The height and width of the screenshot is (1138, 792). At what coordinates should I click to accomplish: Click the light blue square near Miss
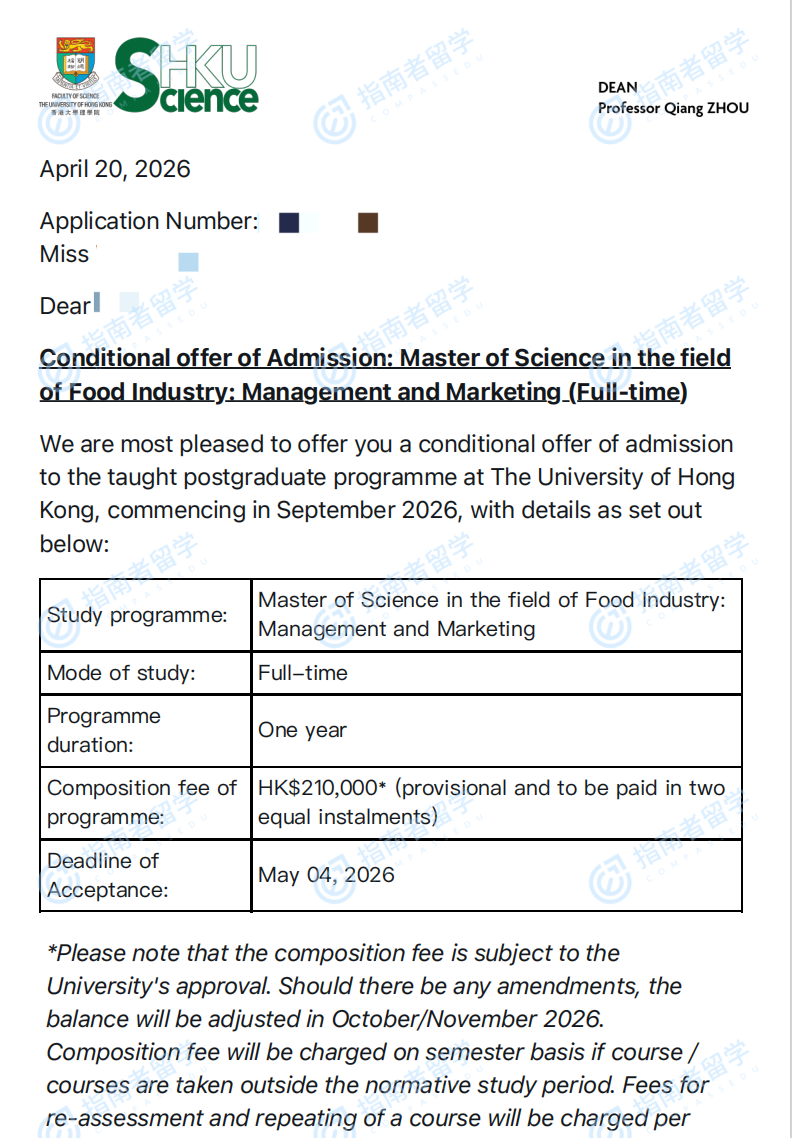[188, 262]
